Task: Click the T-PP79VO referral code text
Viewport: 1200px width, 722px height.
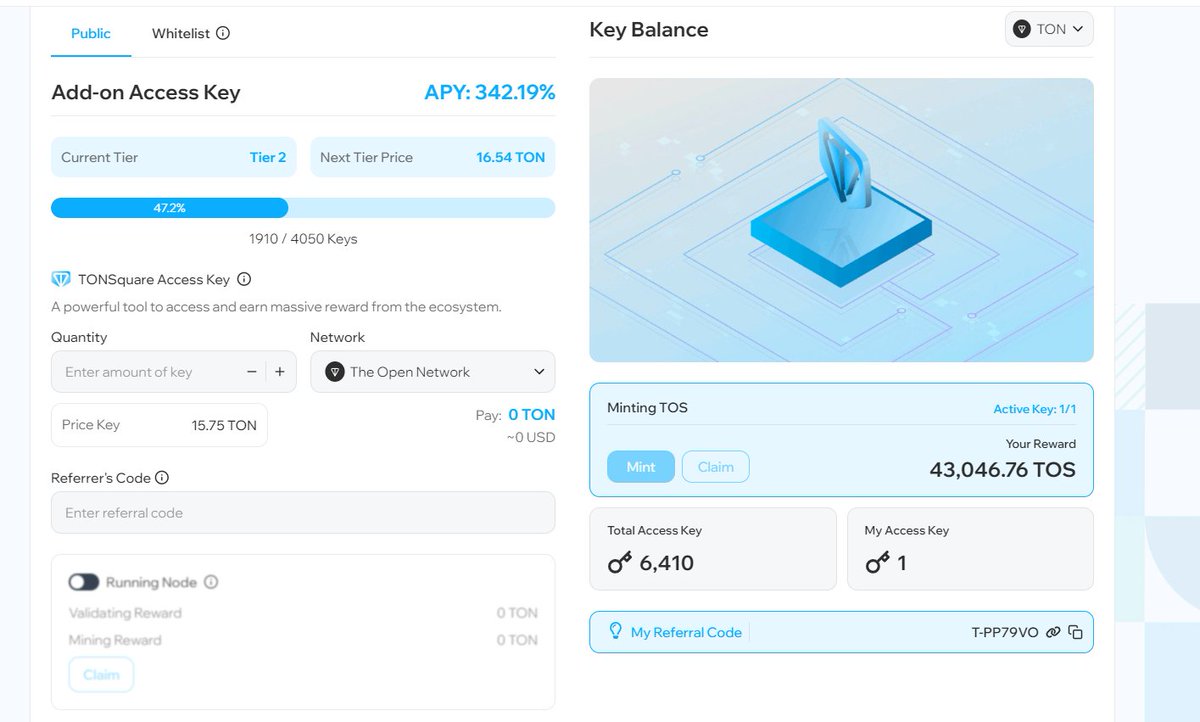Action: point(1005,632)
